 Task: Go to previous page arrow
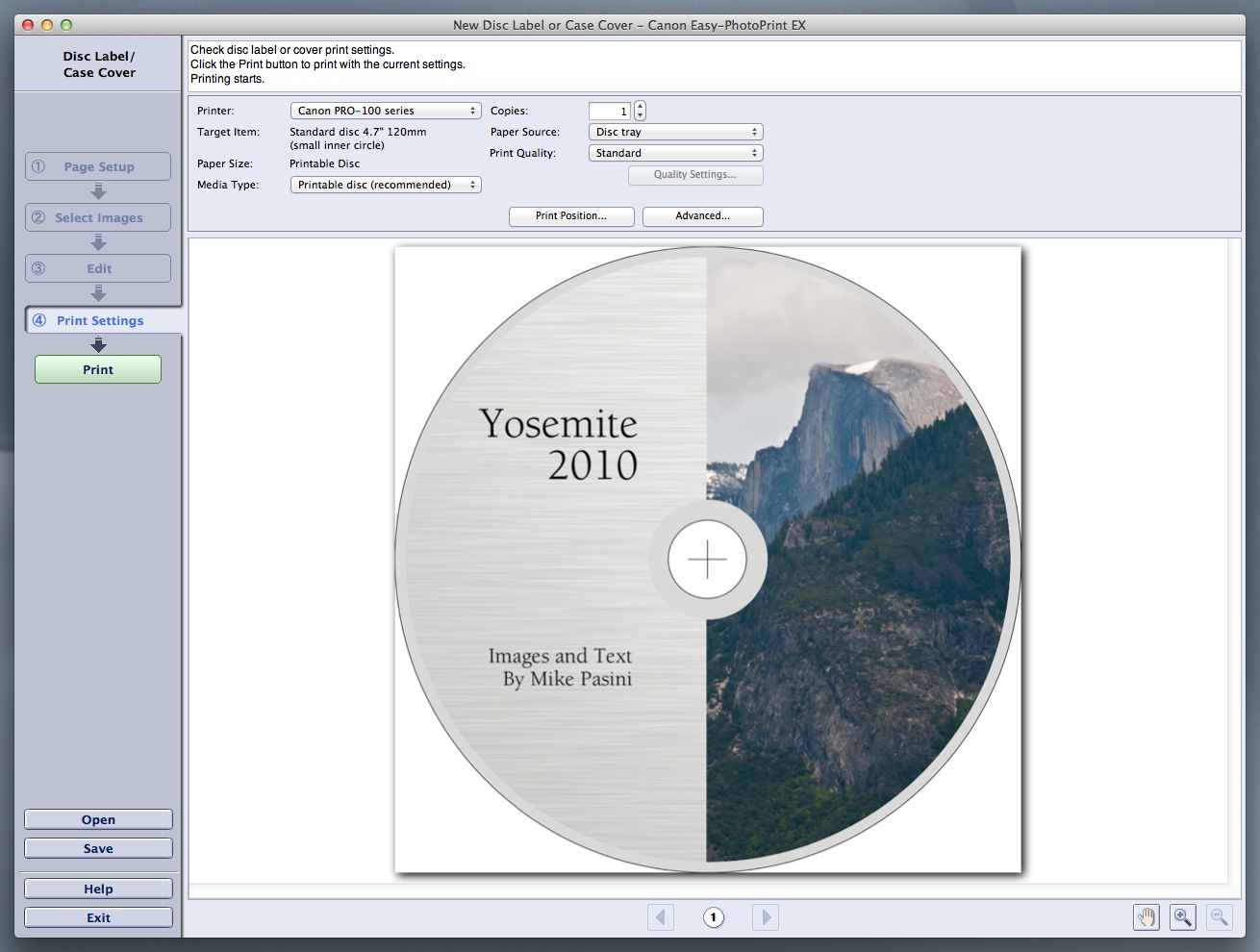pos(661,917)
